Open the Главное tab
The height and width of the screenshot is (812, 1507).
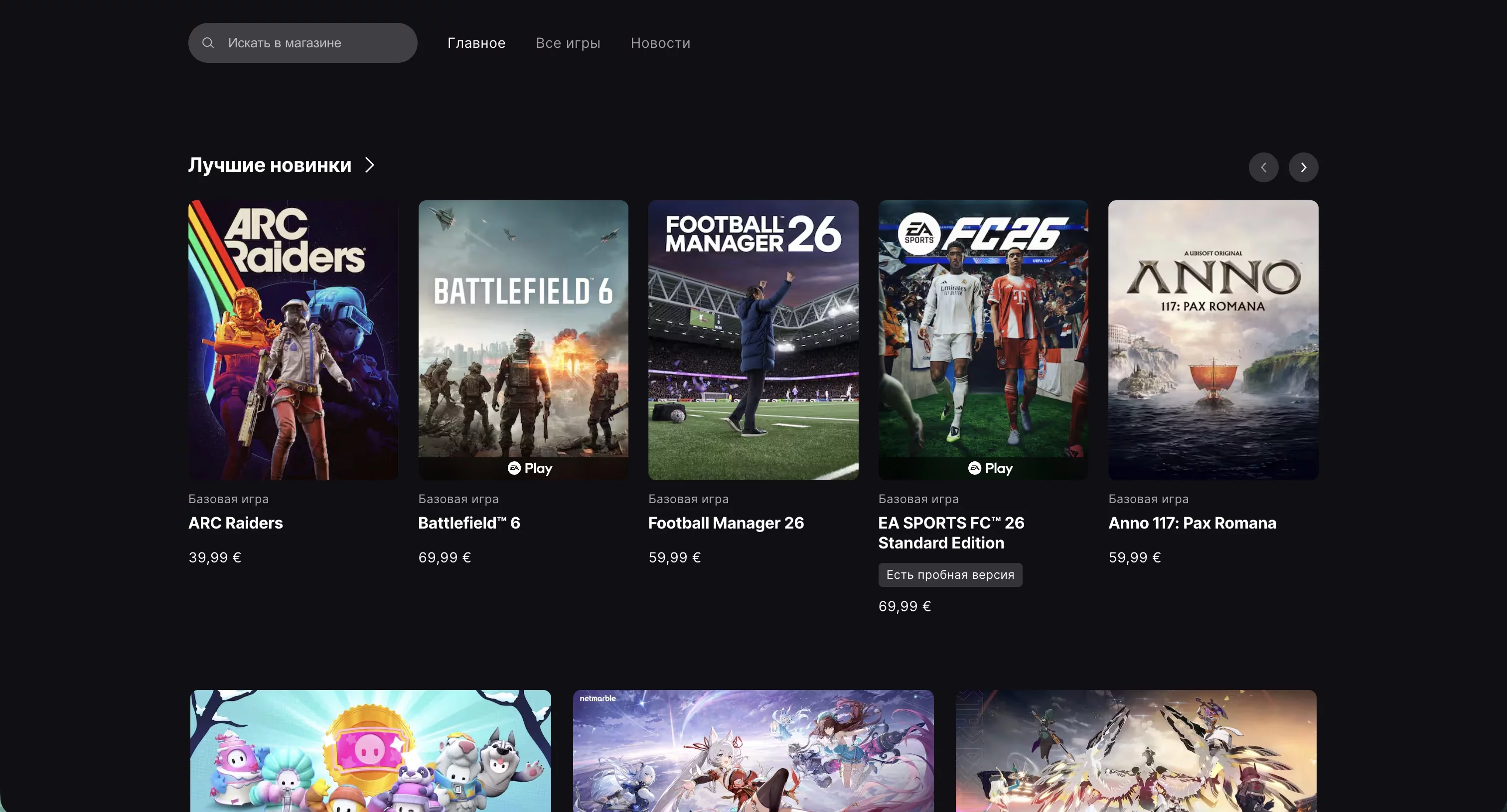coord(476,43)
